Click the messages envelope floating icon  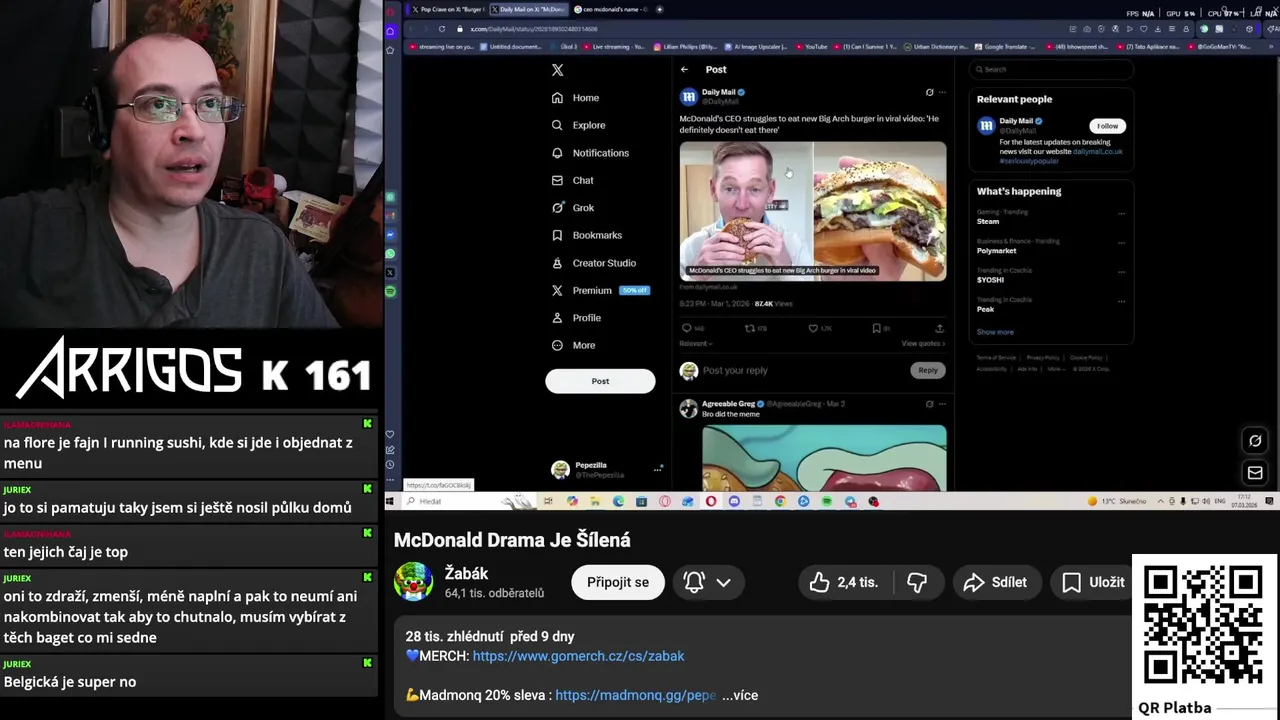tap(1255, 472)
